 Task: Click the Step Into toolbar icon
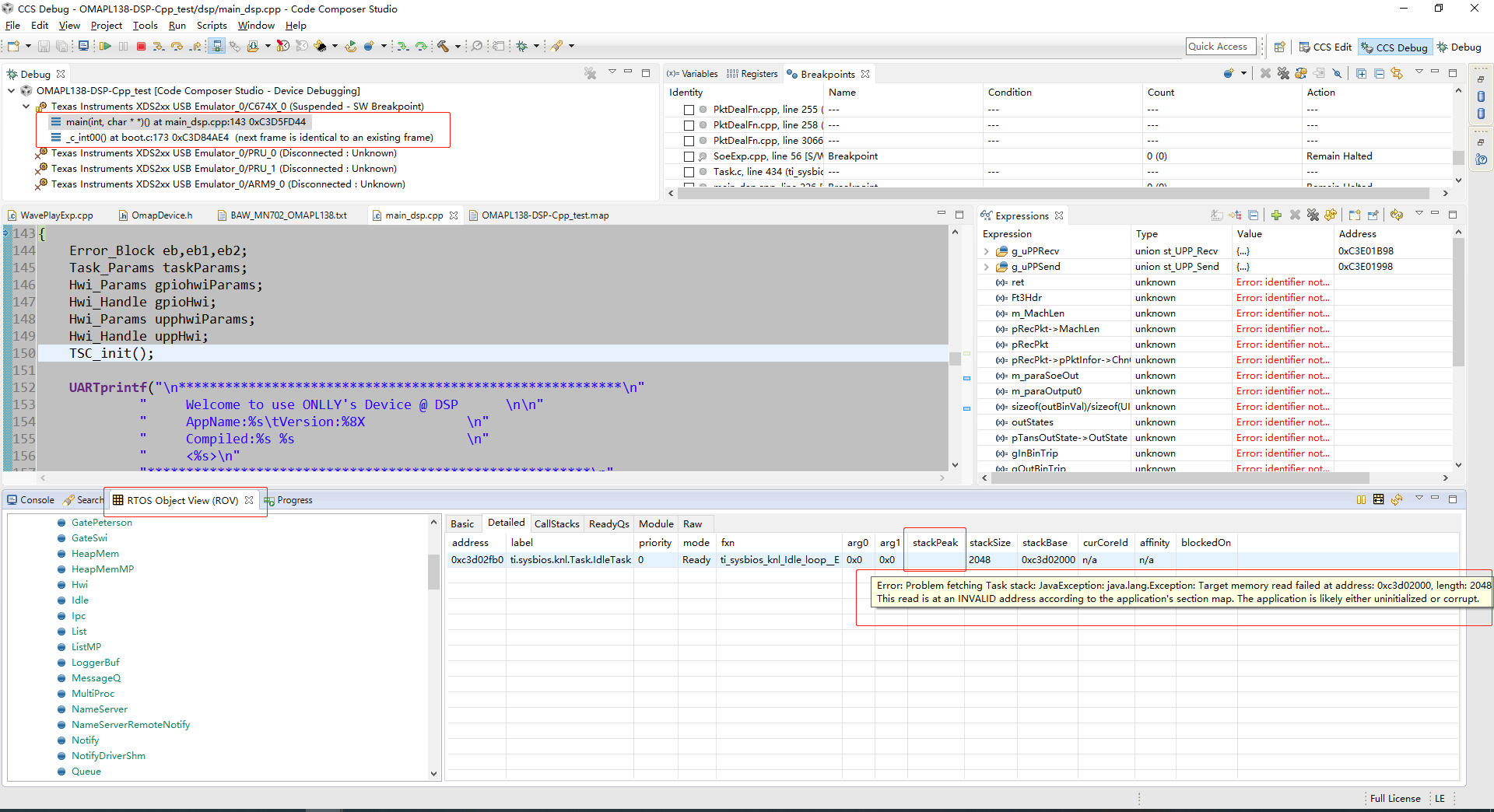[x=159, y=47]
